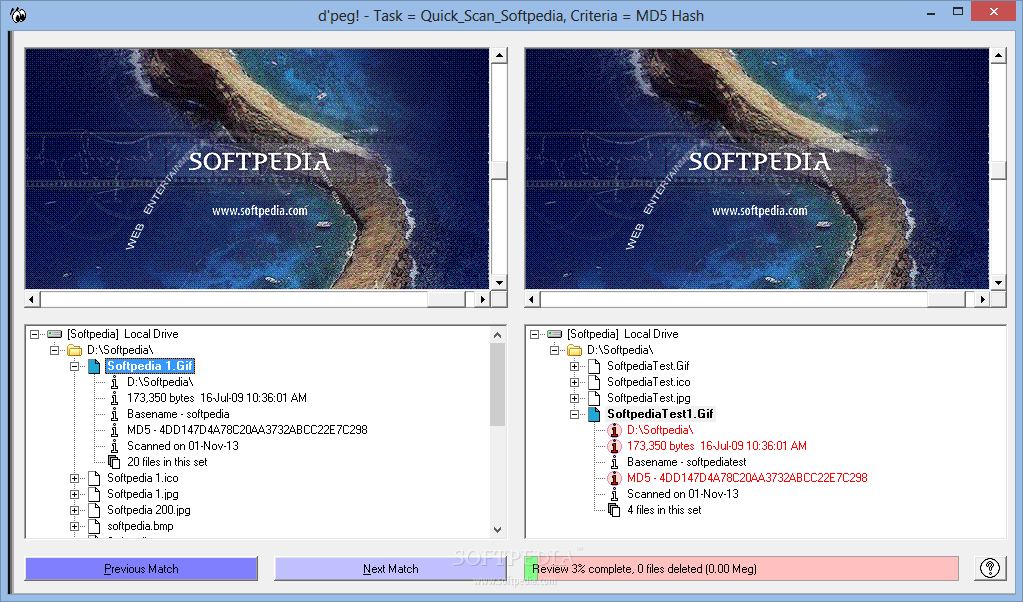Click the review progress bar
Viewport: 1023px width, 602px height.
click(x=742, y=569)
